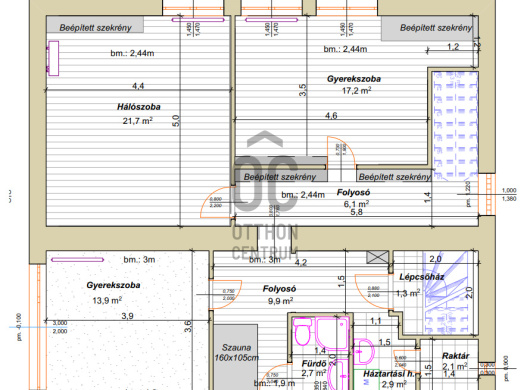Image resolution: width=530 pixels, height=390 pixels.
Task: Click the 3,6 length dimension
Action: click(188, 326)
